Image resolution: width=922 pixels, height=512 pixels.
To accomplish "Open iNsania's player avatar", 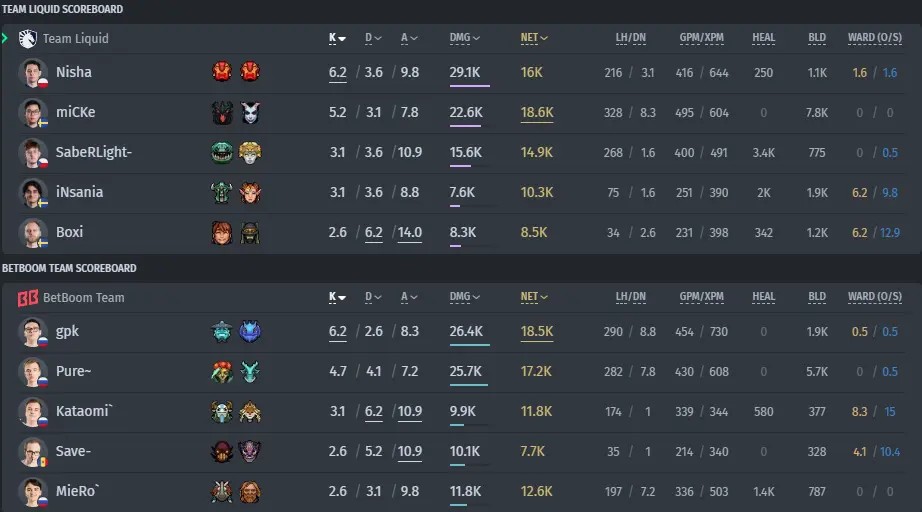I will (x=33, y=192).
